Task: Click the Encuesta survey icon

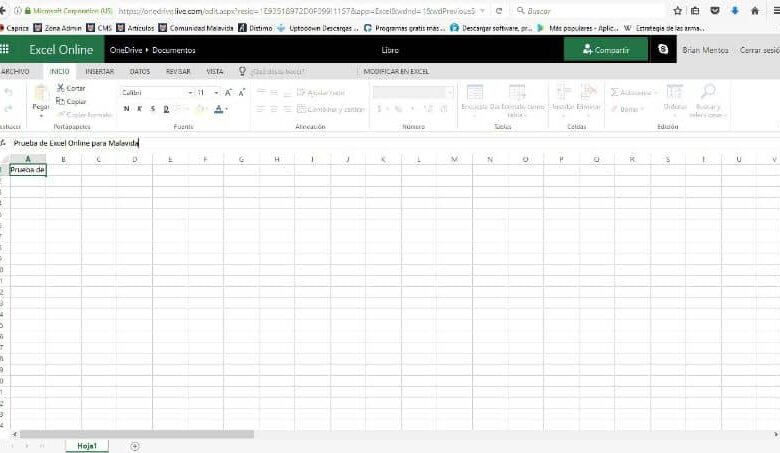Action: click(x=475, y=92)
